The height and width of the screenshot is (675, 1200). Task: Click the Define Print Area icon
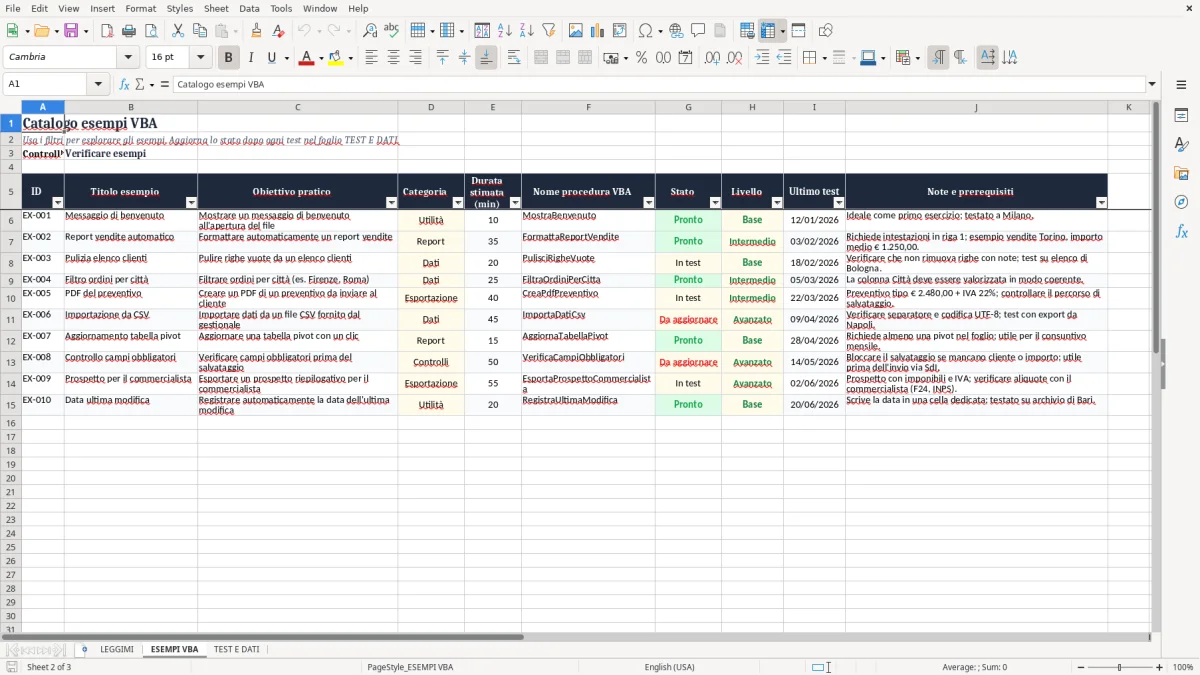[x=747, y=31]
